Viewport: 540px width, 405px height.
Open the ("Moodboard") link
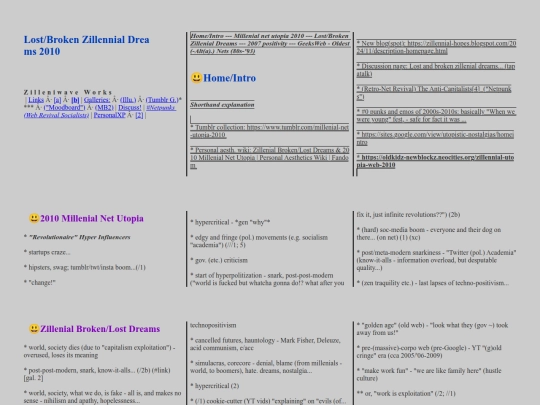click(x=64, y=107)
